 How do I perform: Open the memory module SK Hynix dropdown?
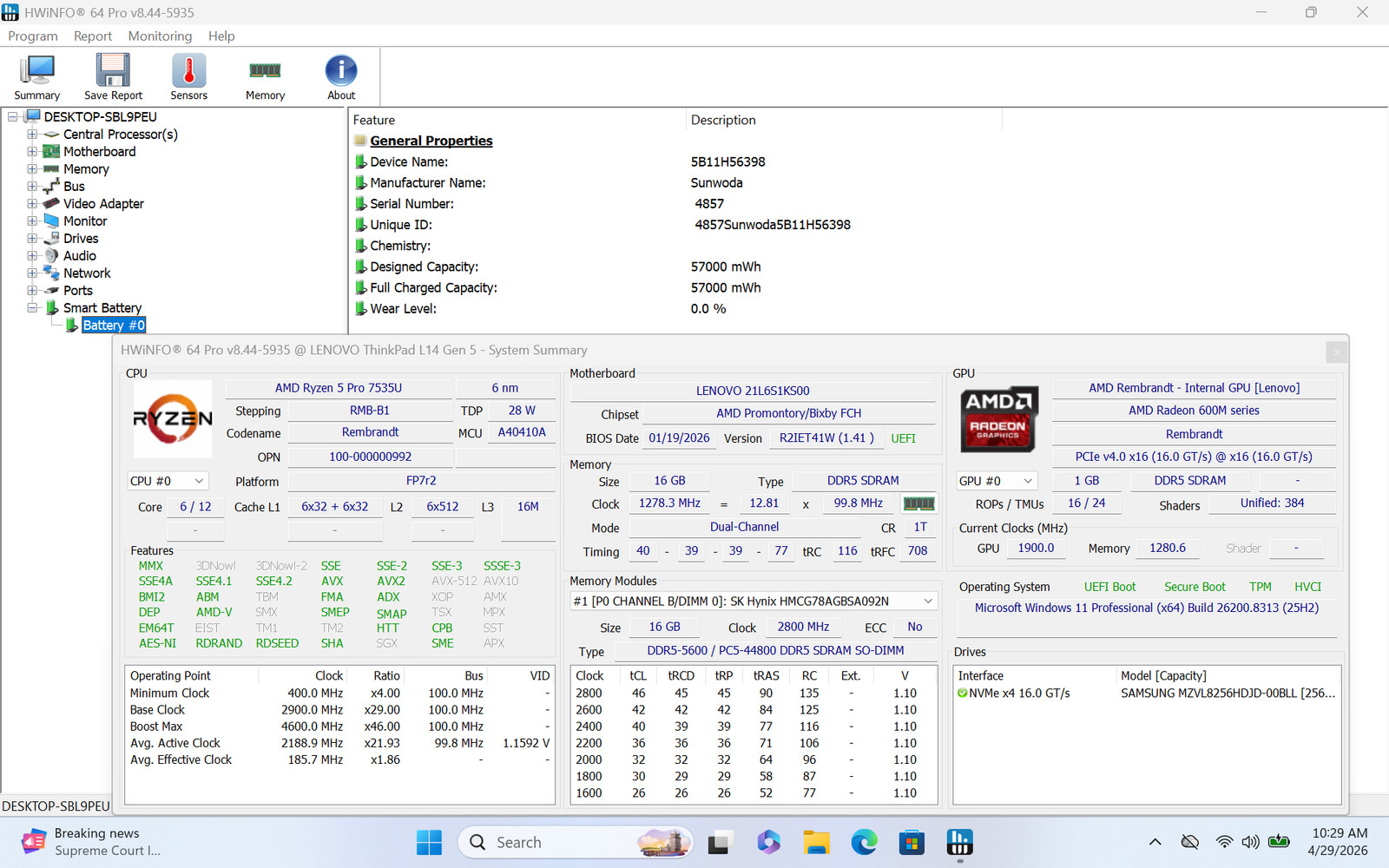click(754, 601)
